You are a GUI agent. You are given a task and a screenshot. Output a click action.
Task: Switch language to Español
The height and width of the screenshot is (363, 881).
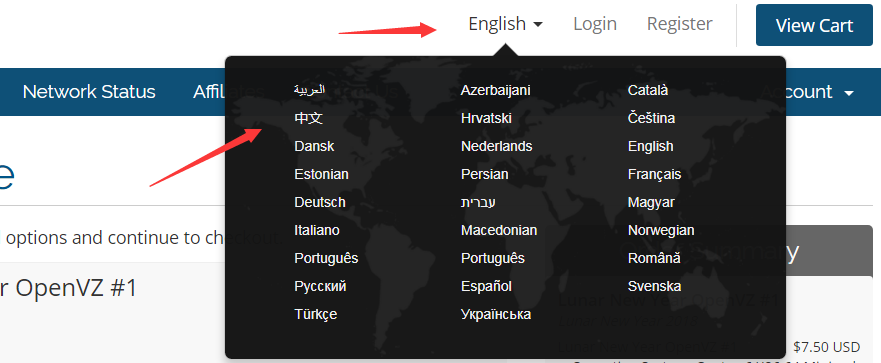(486, 287)
